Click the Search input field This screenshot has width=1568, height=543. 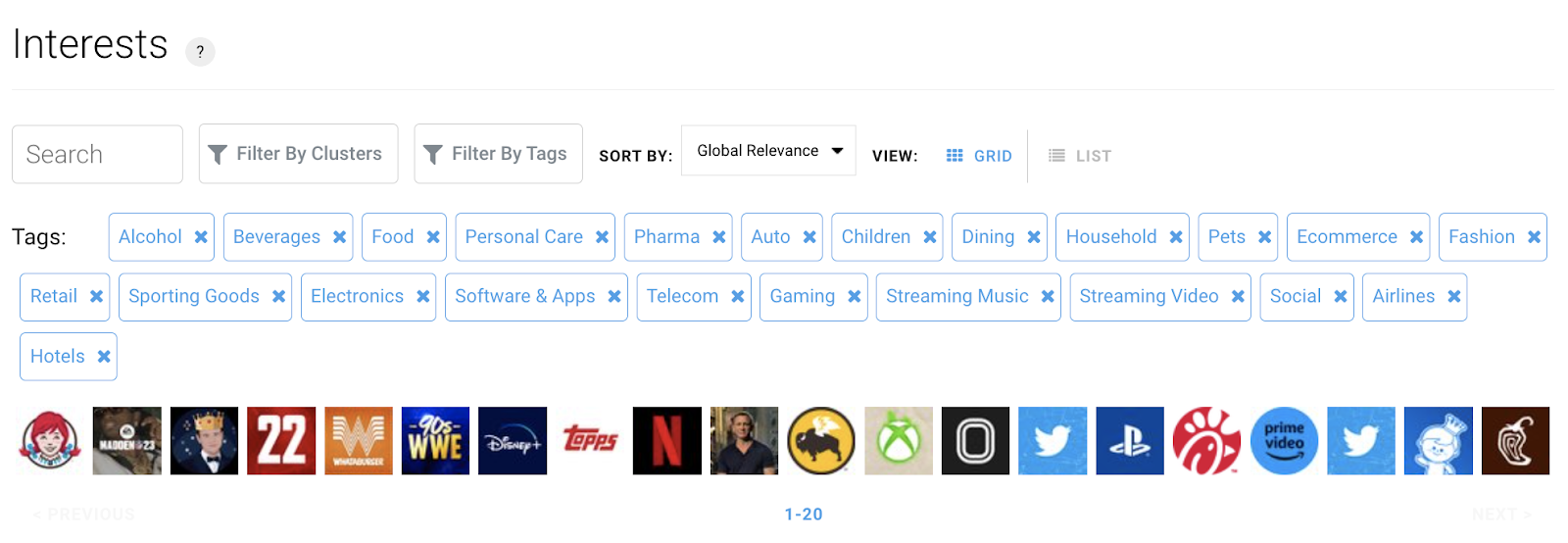tap(97, 154)
